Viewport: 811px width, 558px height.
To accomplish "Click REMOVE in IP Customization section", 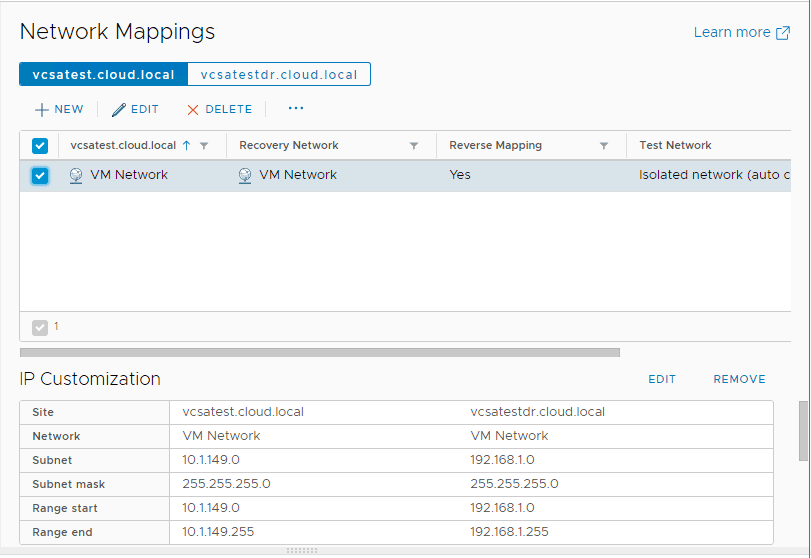I will pos(739,379).
